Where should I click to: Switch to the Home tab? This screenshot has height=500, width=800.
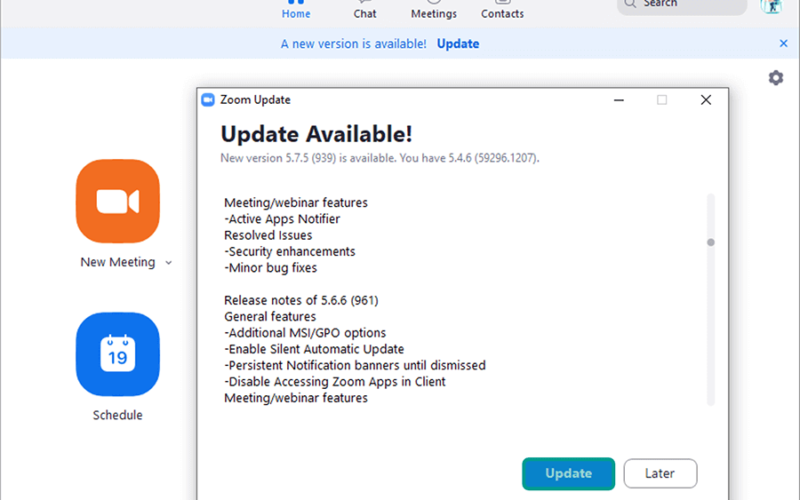click(x=296, y=10)
